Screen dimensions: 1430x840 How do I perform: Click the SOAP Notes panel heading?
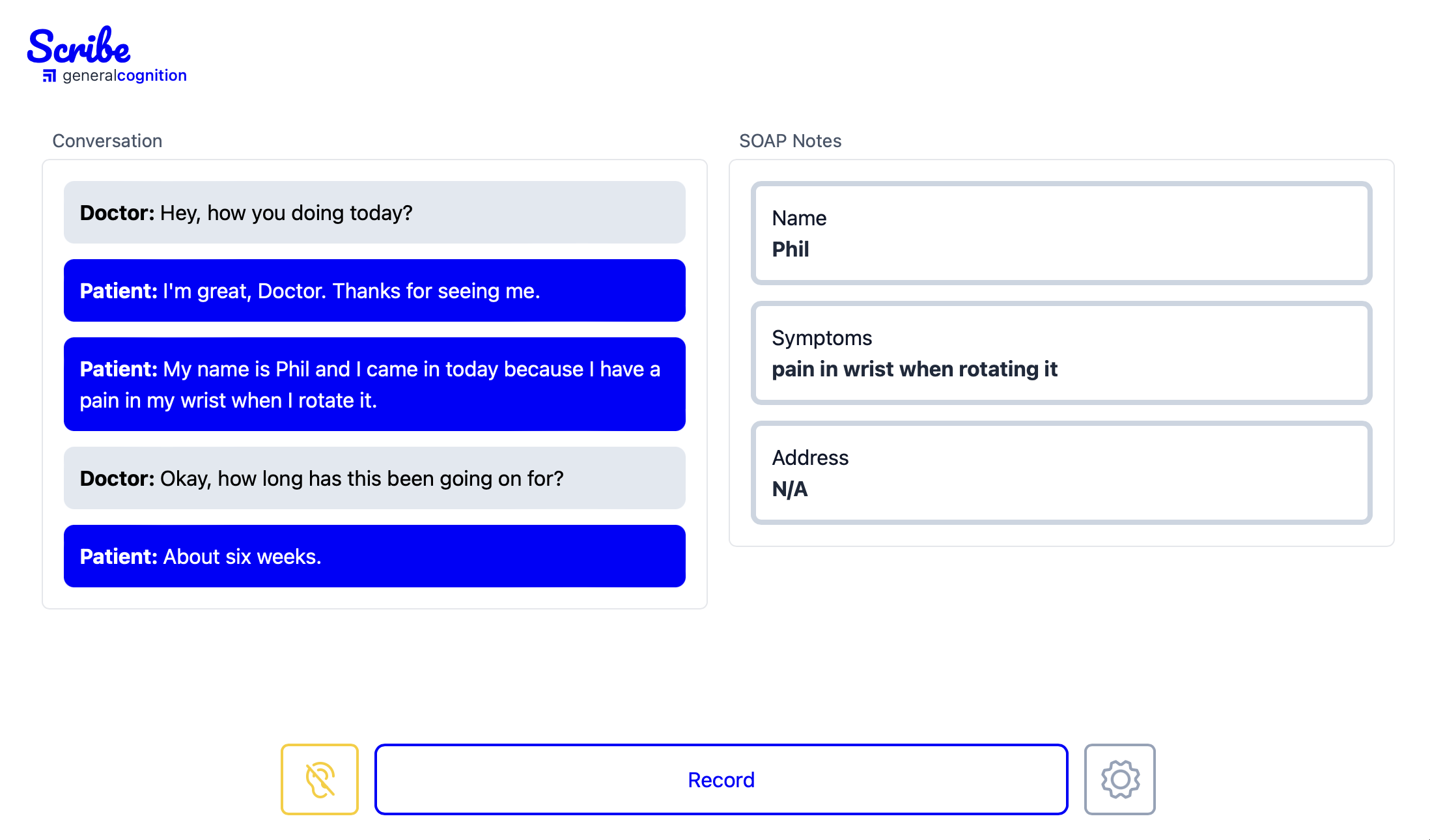coord(790,141)
